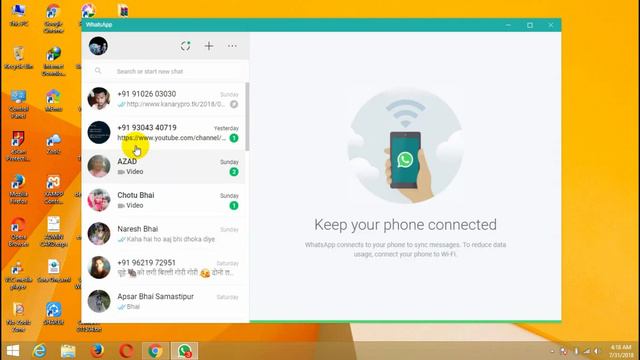Minimize the WhatsApp window
This screenshot has height=360, width=640.
point(508,25)
